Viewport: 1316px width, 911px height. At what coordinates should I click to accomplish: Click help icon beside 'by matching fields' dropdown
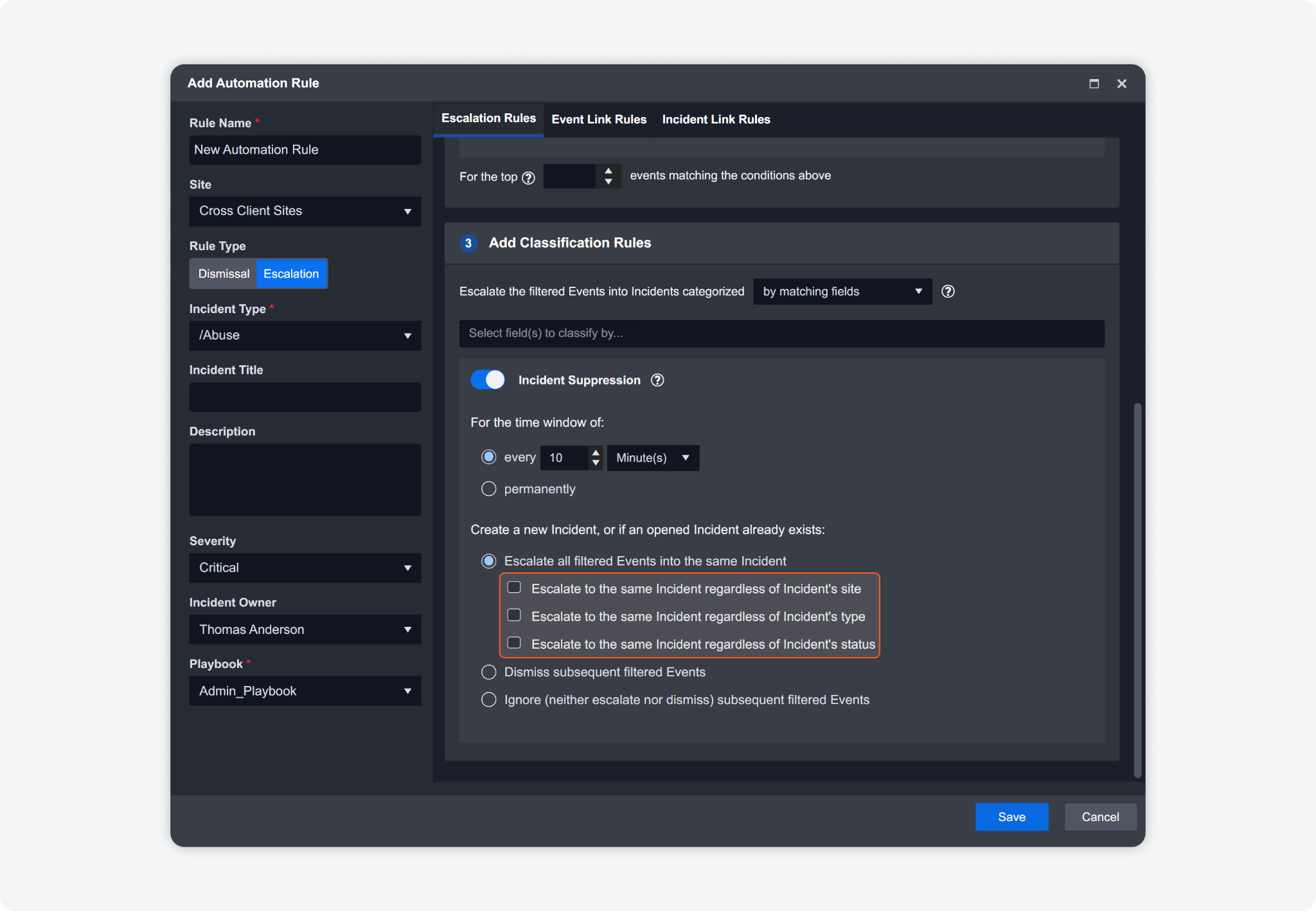(x=948, y=291)
